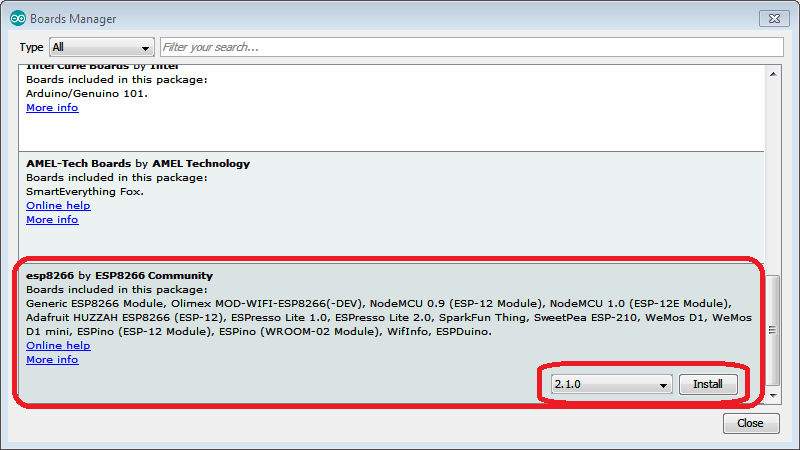Viewport: 800px width, 450px height.
Task: Expand the 2.1.0 version dropdown
Action: pos(611,384)
